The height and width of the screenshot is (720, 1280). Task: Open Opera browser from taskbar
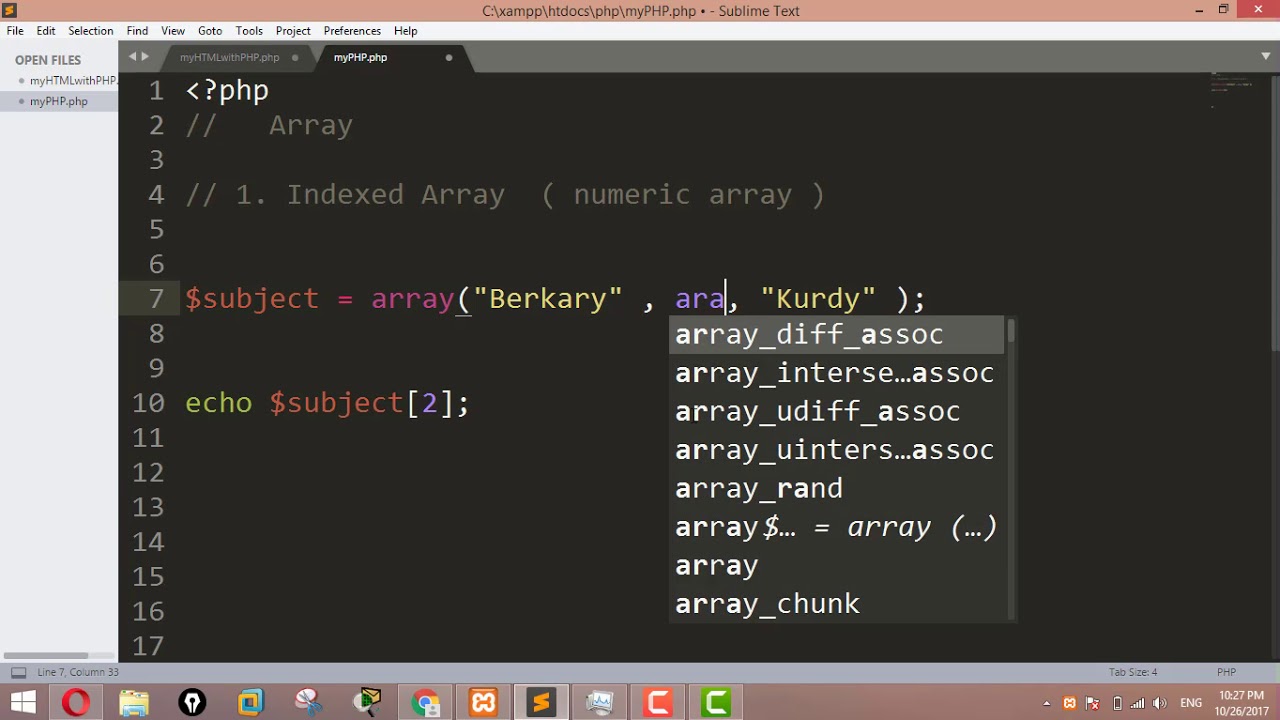pos(76,703)
